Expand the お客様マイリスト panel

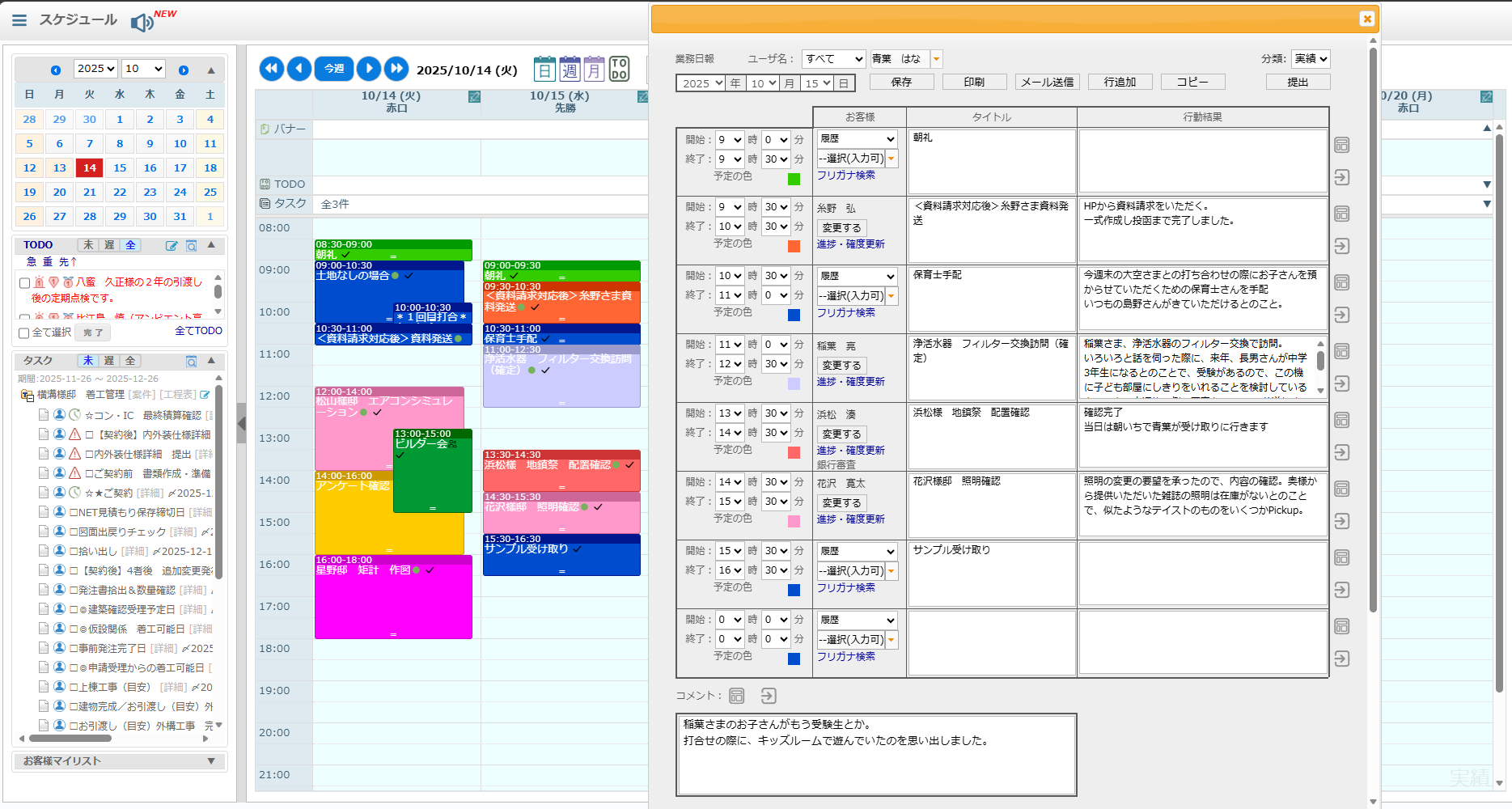(x=211, y=761)
